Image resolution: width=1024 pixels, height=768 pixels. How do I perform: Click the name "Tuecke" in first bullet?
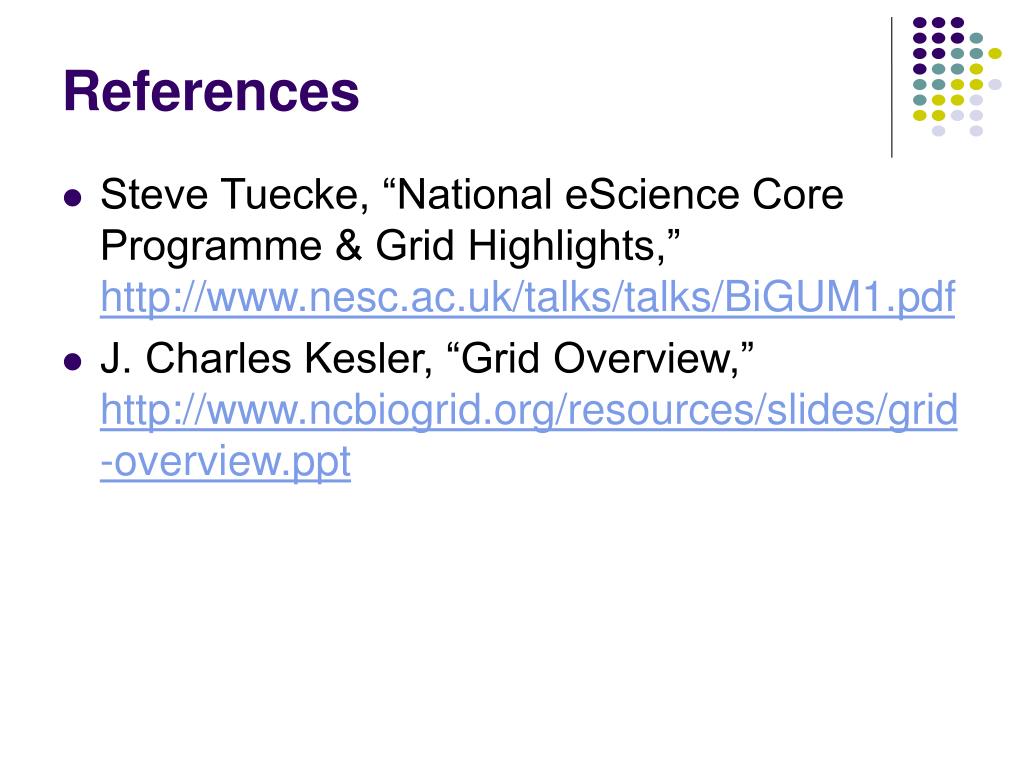(290, 195)
